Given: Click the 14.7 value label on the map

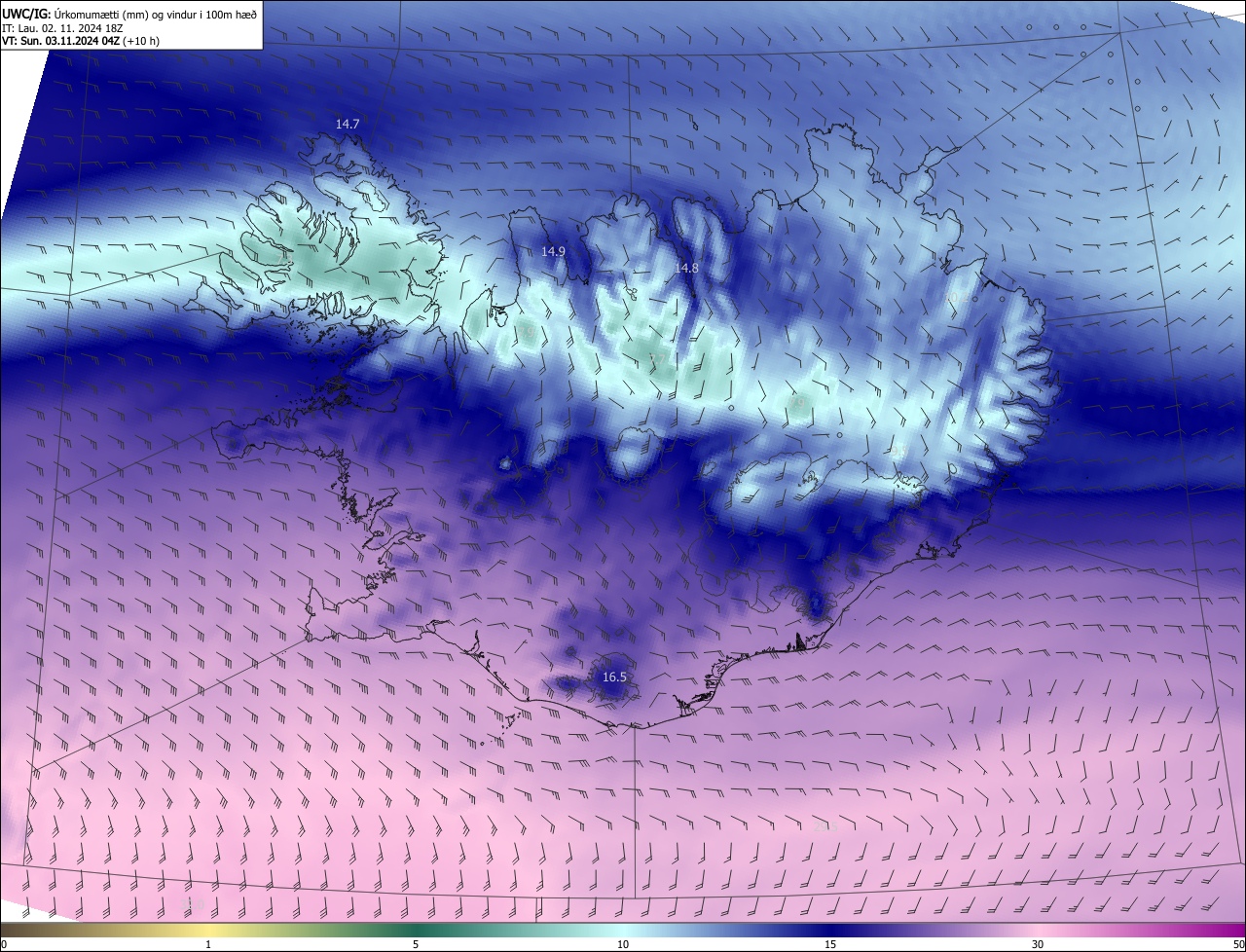Looking at the screenshot, I should tap(348, 125).
